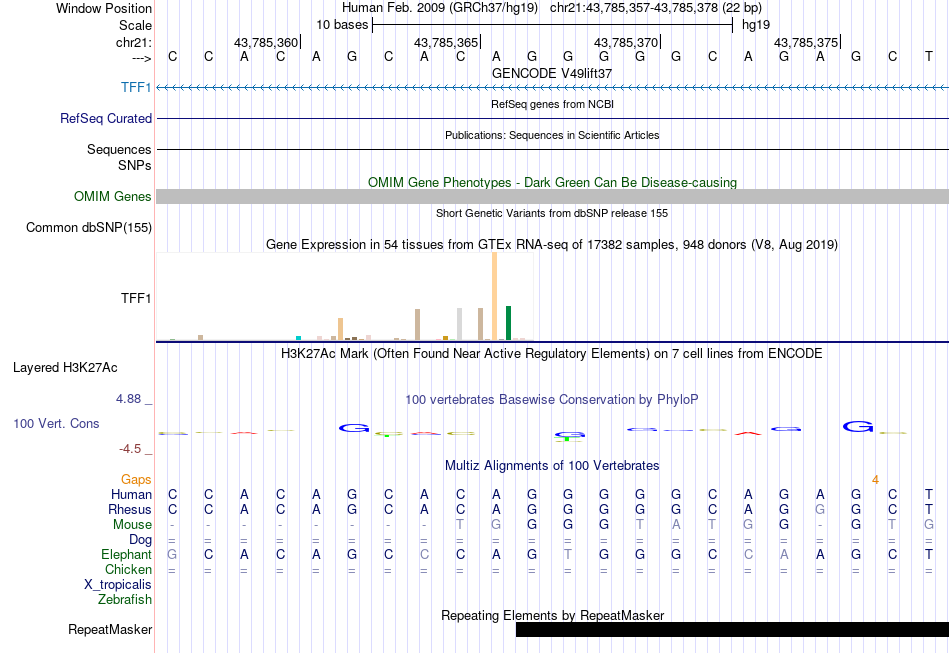
Task: Click the RefSeq genes from NCBI title
Action: 552,104
